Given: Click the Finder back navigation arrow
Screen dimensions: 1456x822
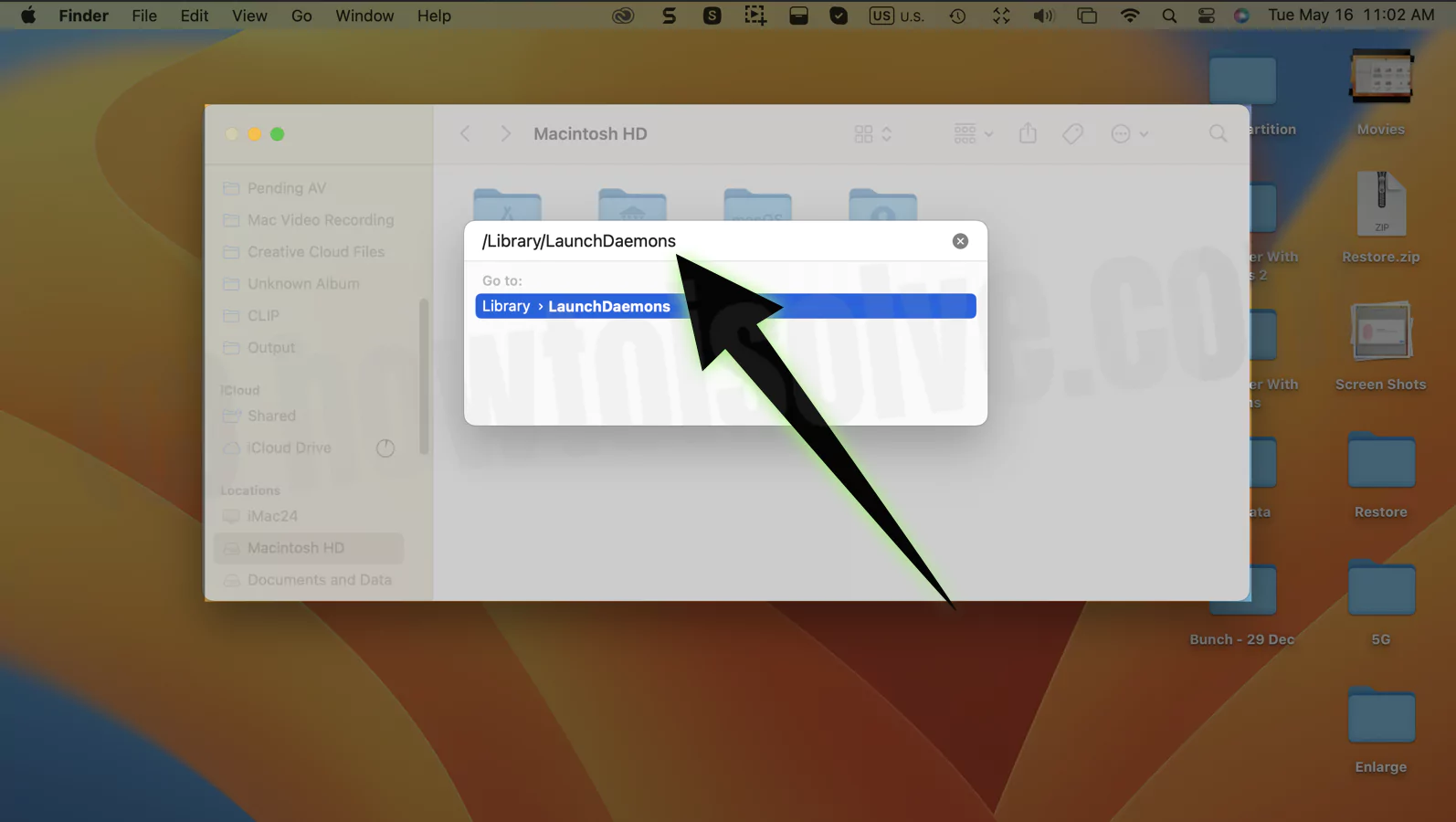Looking at the screenshot, I should 465,134.
